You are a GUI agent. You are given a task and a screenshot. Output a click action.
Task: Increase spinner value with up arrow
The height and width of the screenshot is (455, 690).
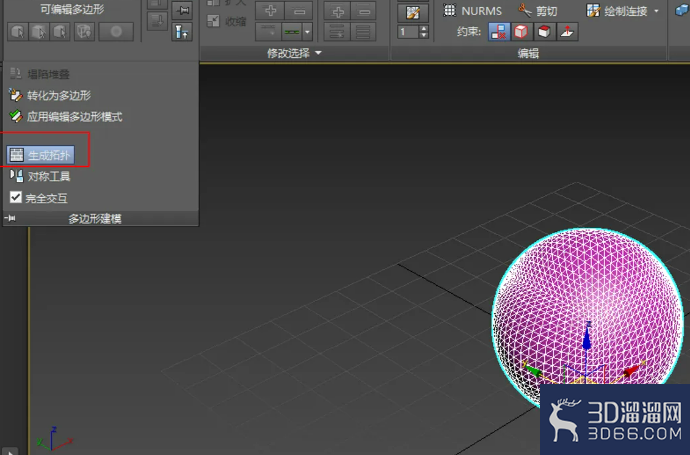[x=424, y=29]
